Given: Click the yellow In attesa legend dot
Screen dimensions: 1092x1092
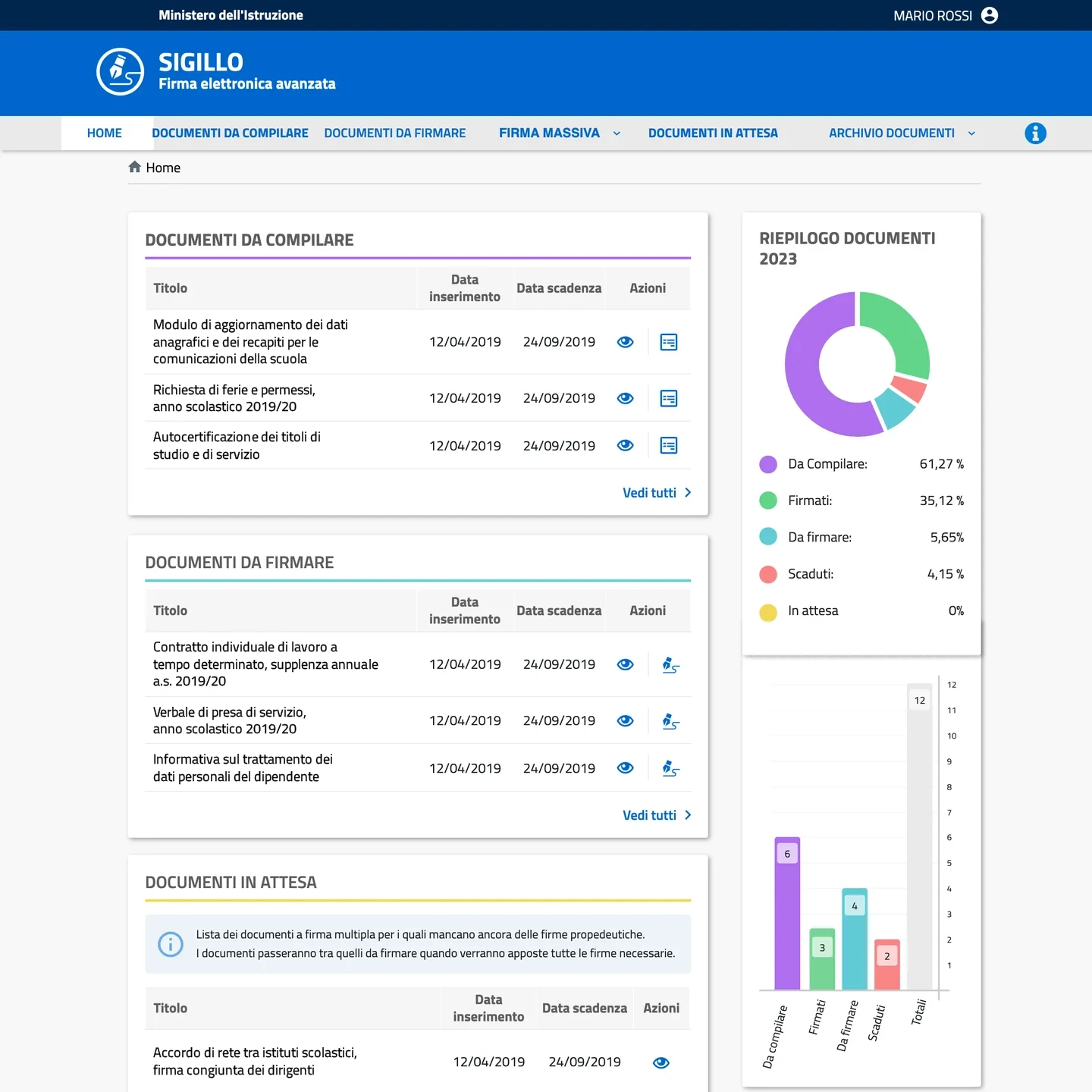Looking at the screenshot, I should click(768, 611).
